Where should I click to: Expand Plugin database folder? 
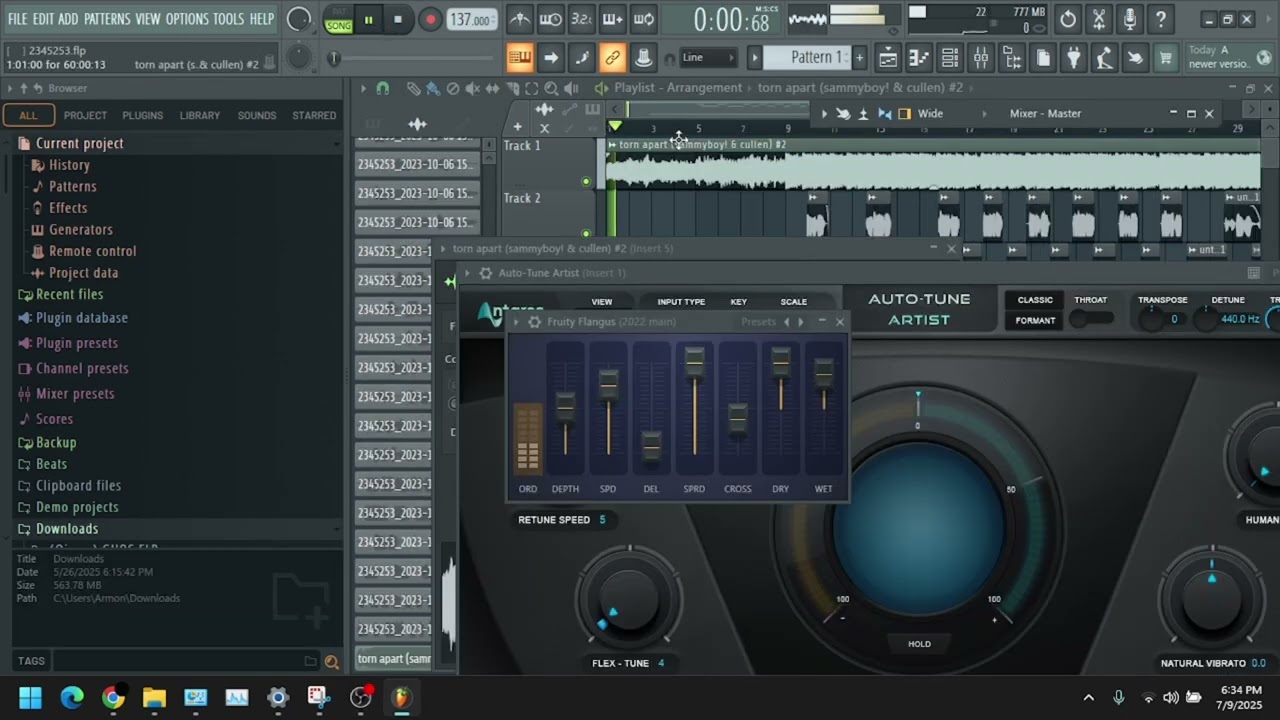click(x=82, y=318)
